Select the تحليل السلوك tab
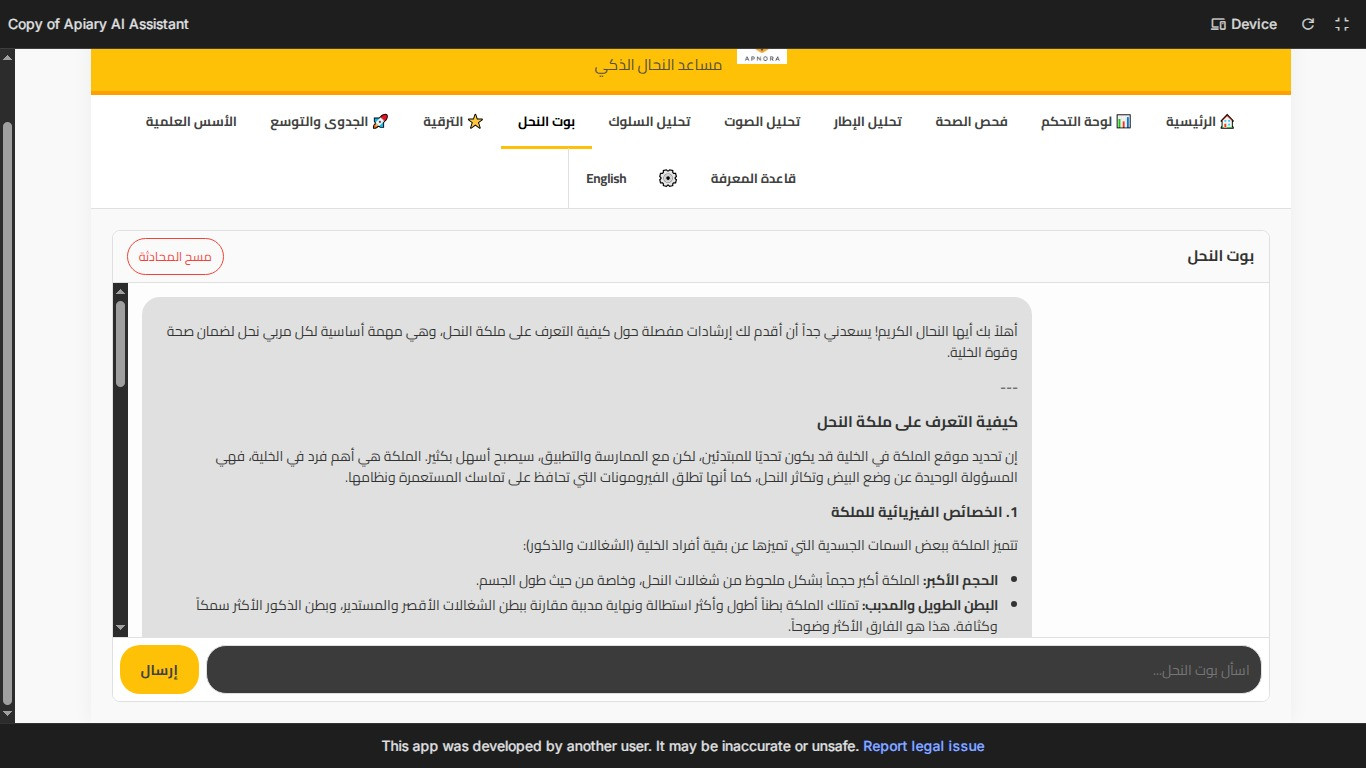 650,121
